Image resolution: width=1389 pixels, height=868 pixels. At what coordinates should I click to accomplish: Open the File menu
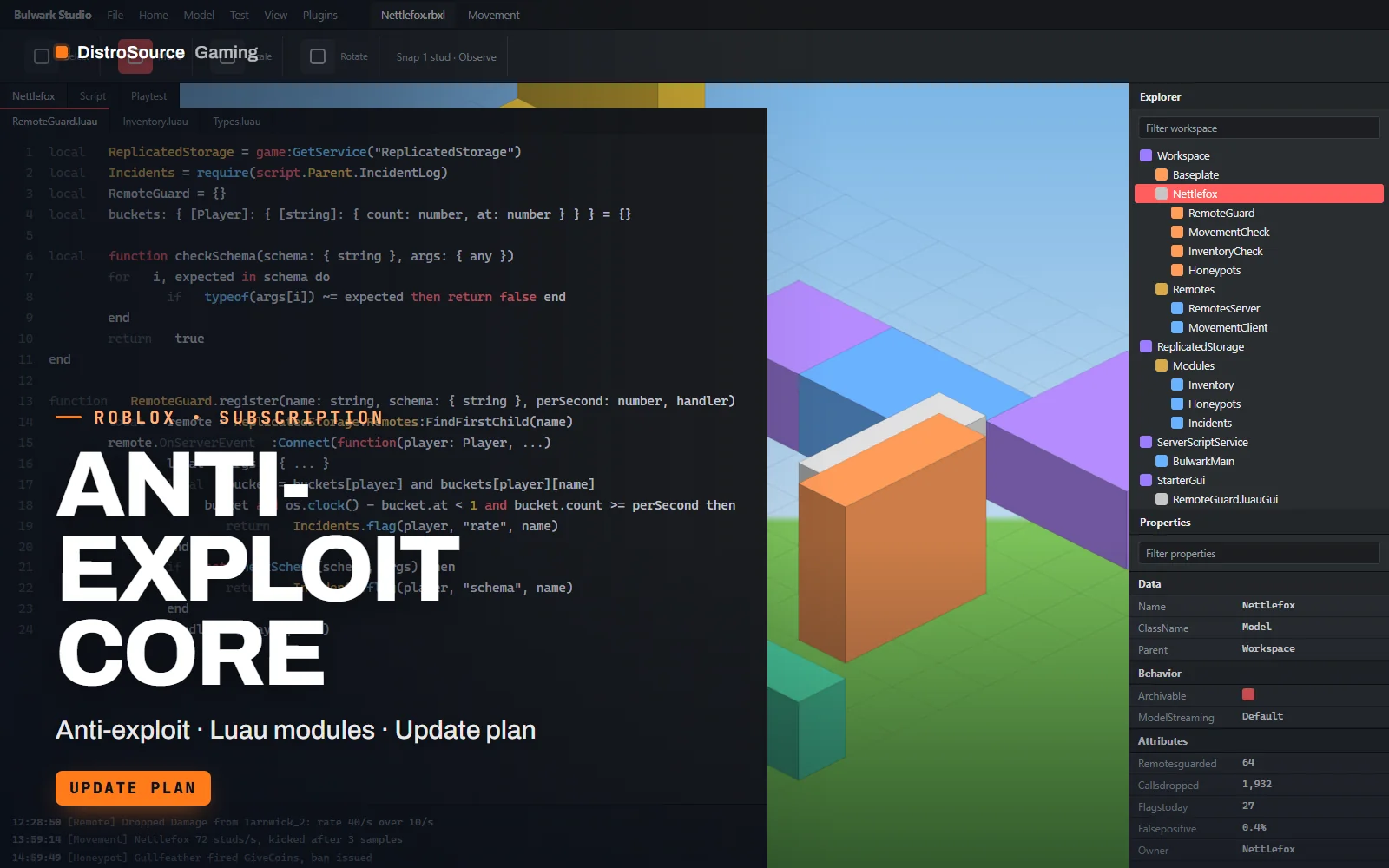pyautogui.click(x=115, y=15)
